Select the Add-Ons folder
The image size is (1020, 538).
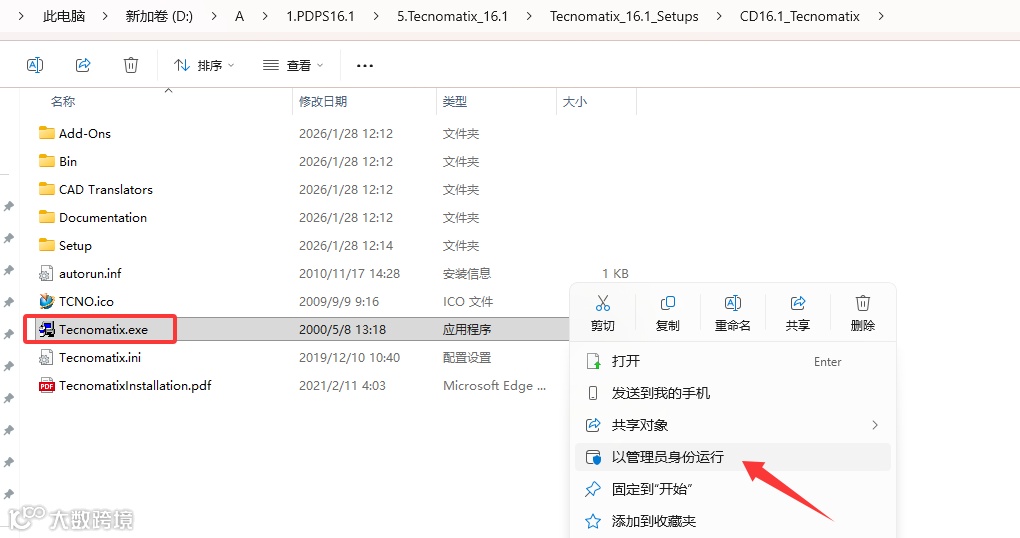(x=85, y=133)
